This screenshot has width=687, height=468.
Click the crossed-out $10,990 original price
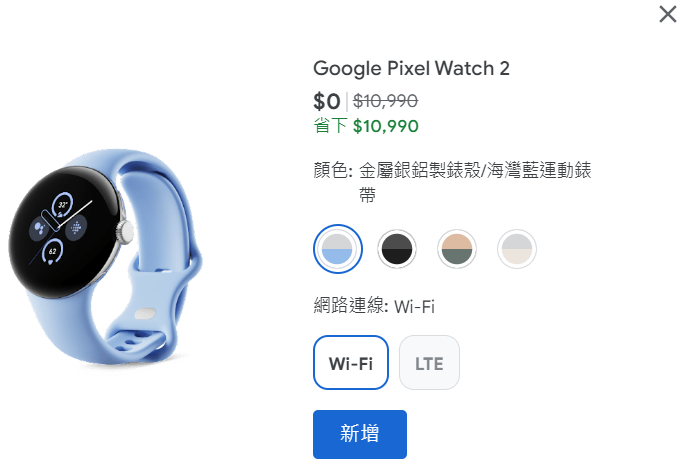[x=386, y=101]
